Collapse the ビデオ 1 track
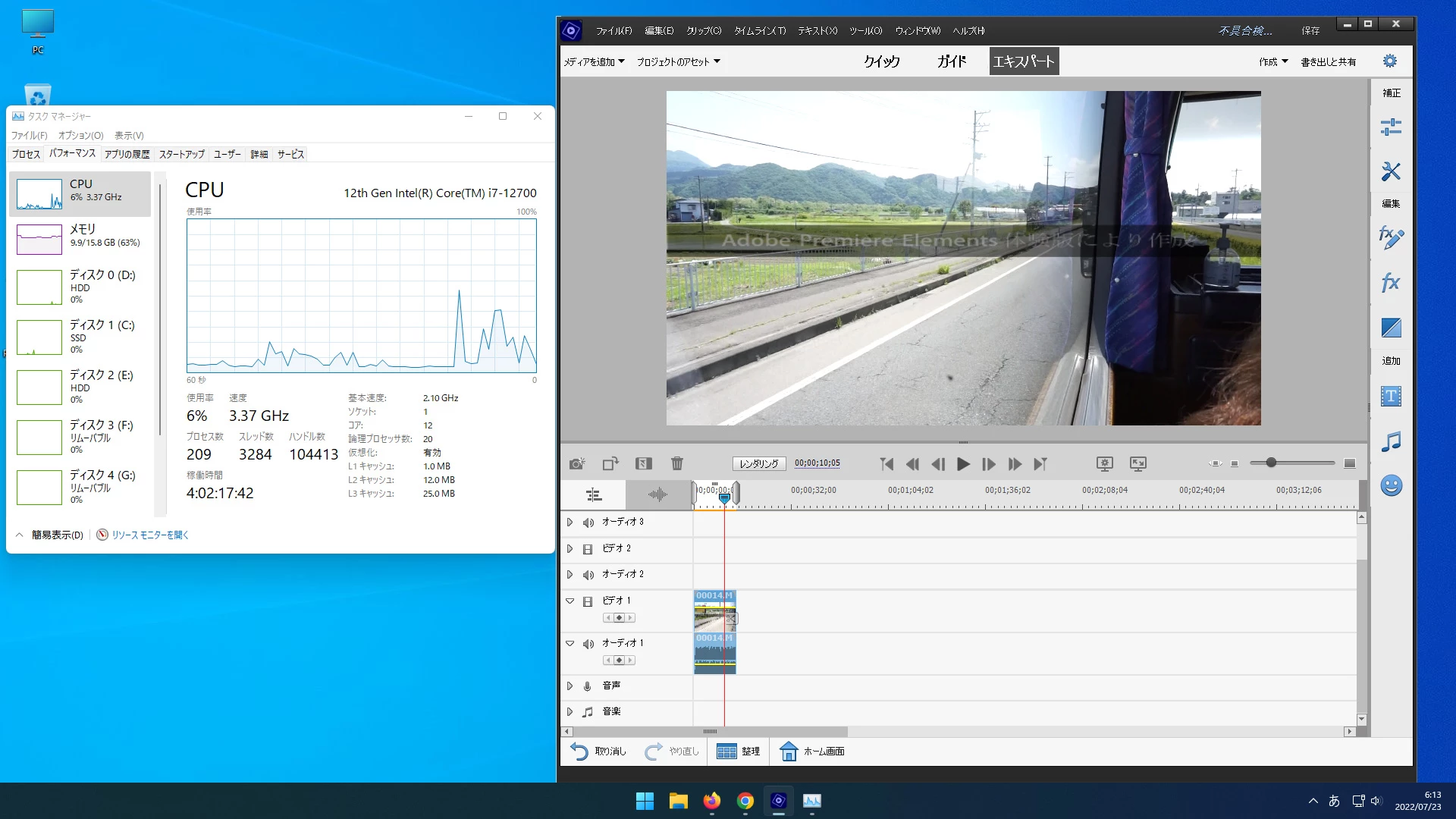Viewport: 1456px width, 819px height. [x=570, y=601]
